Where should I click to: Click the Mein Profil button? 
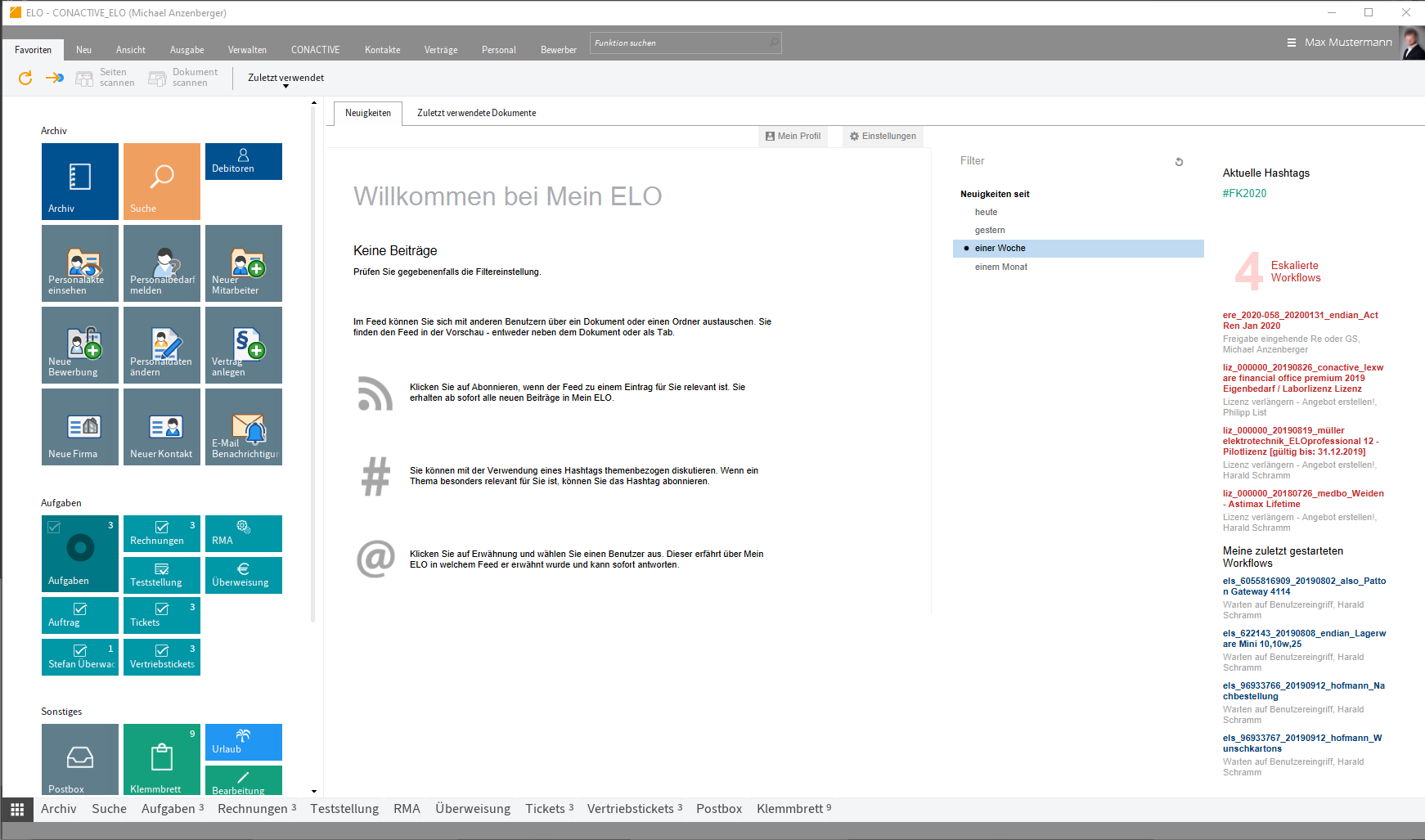point(793,136)
